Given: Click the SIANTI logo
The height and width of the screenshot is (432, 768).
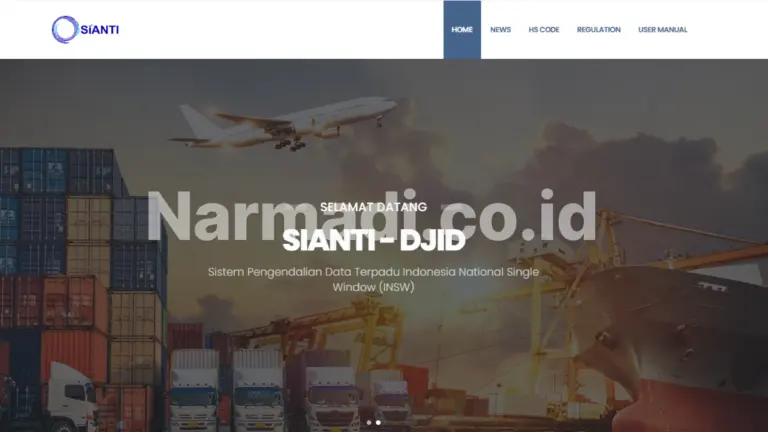Looking at the screenshot, I should point(85,29).
